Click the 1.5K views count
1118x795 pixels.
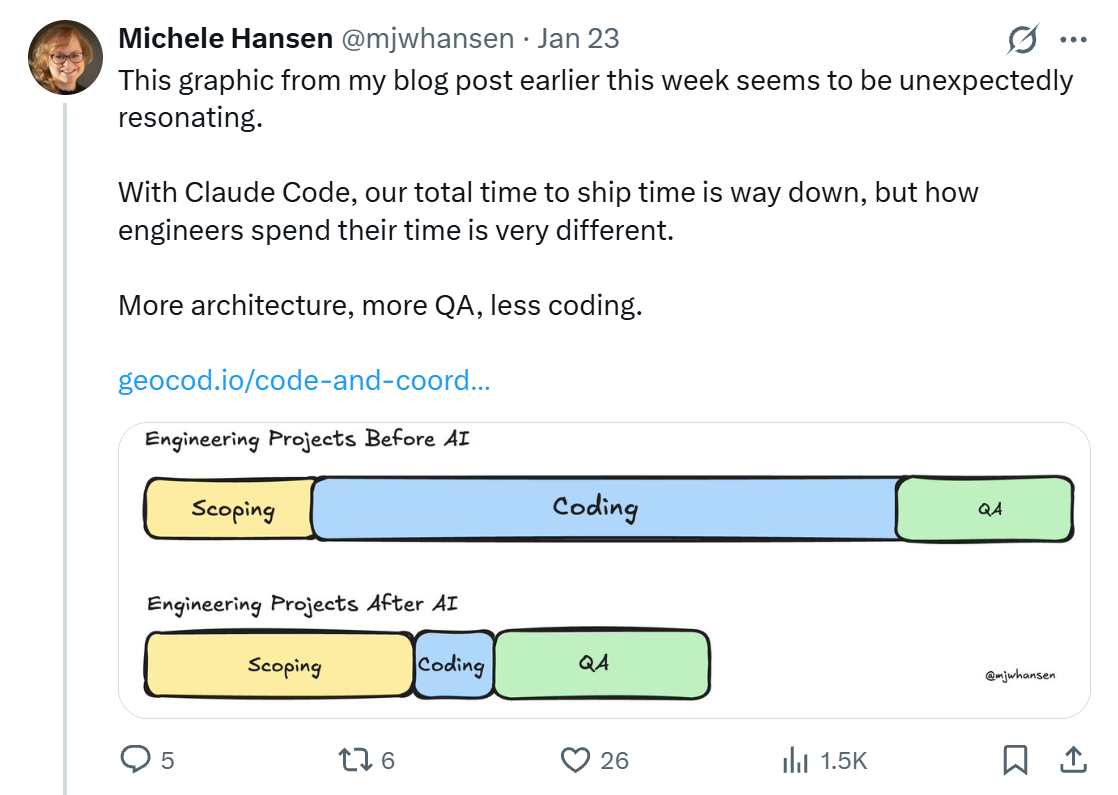coord(843,761)
